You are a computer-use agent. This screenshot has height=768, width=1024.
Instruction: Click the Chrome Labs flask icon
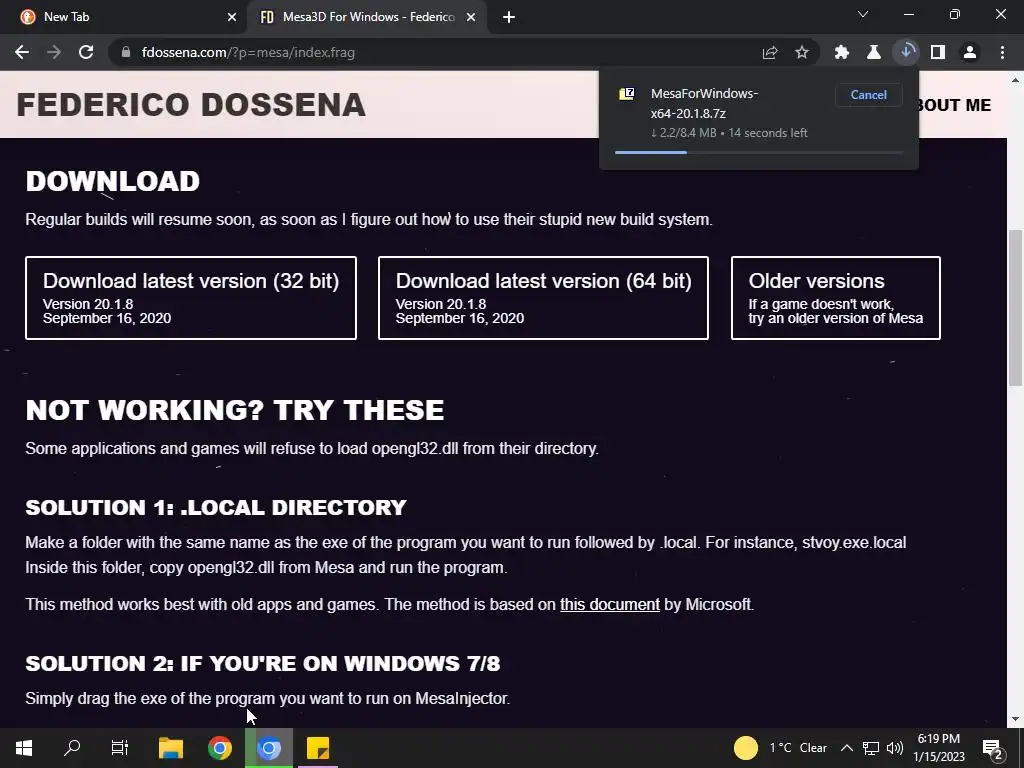pos(874,52)
